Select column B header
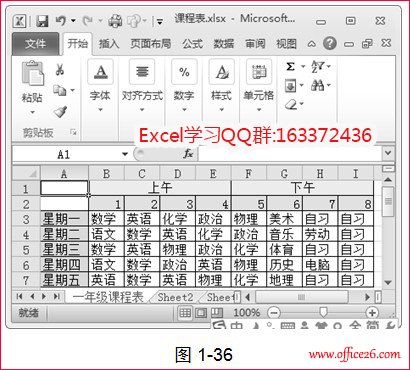This screenshot has width=410, height=370. [106, 174]
